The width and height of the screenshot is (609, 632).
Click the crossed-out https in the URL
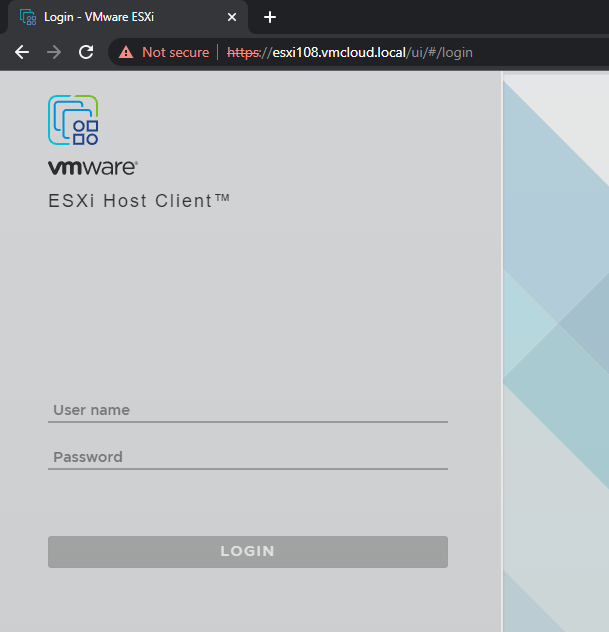tap(241, 52)
